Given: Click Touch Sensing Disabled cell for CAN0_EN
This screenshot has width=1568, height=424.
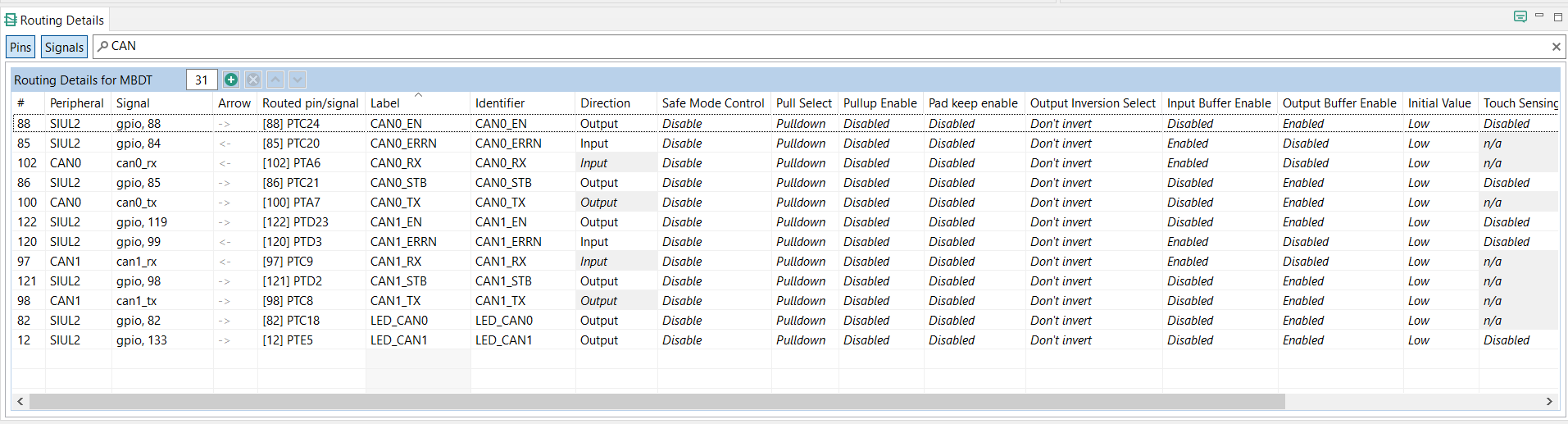Looking at the screenshot, I should point(1519,124).
